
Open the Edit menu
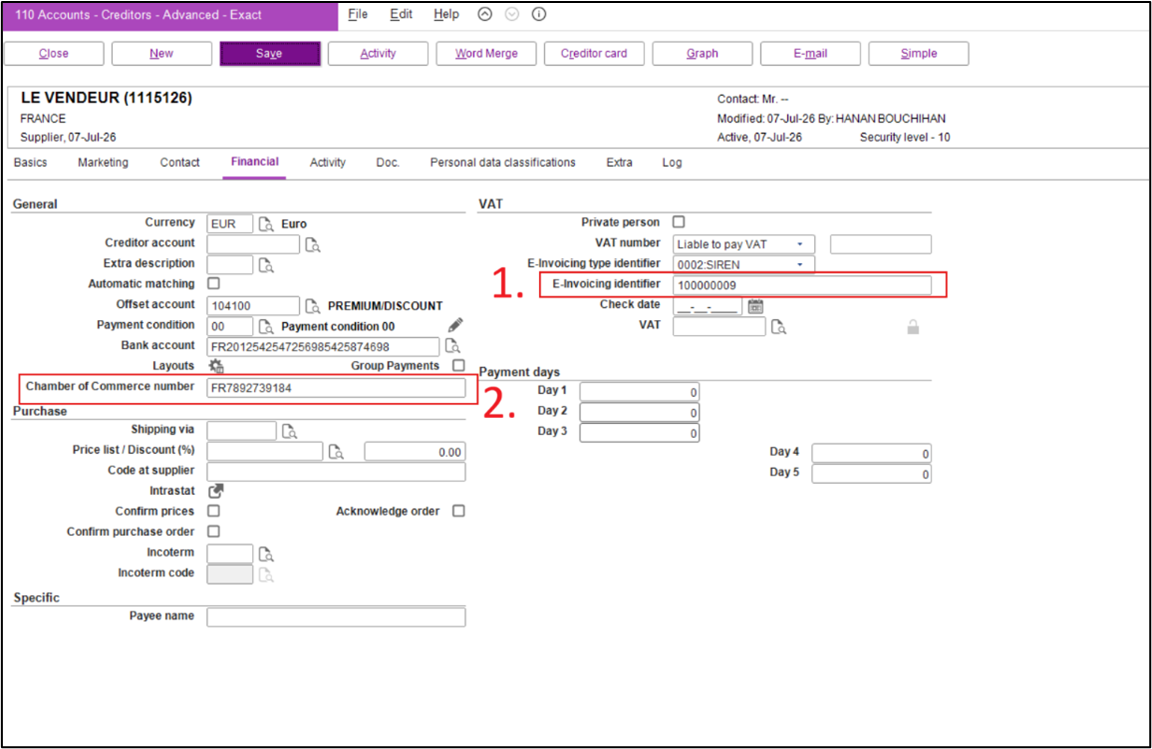coord(401,14)
